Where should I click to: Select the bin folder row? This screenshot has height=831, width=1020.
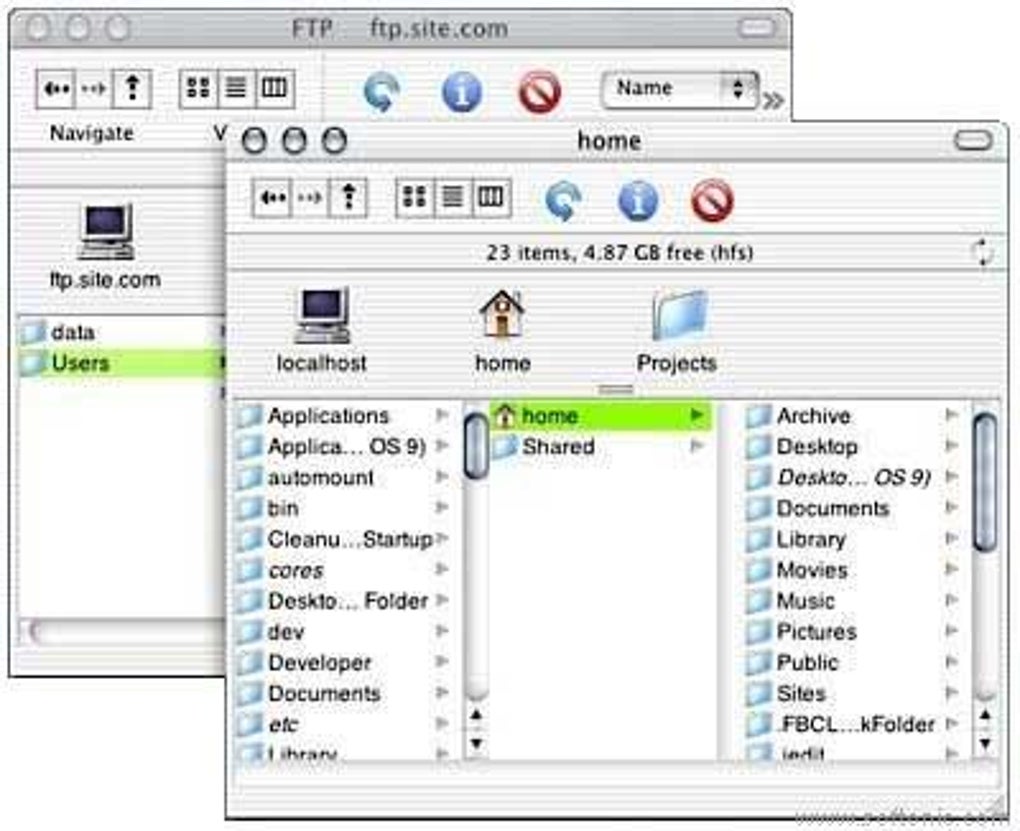[x=345, y=508]
